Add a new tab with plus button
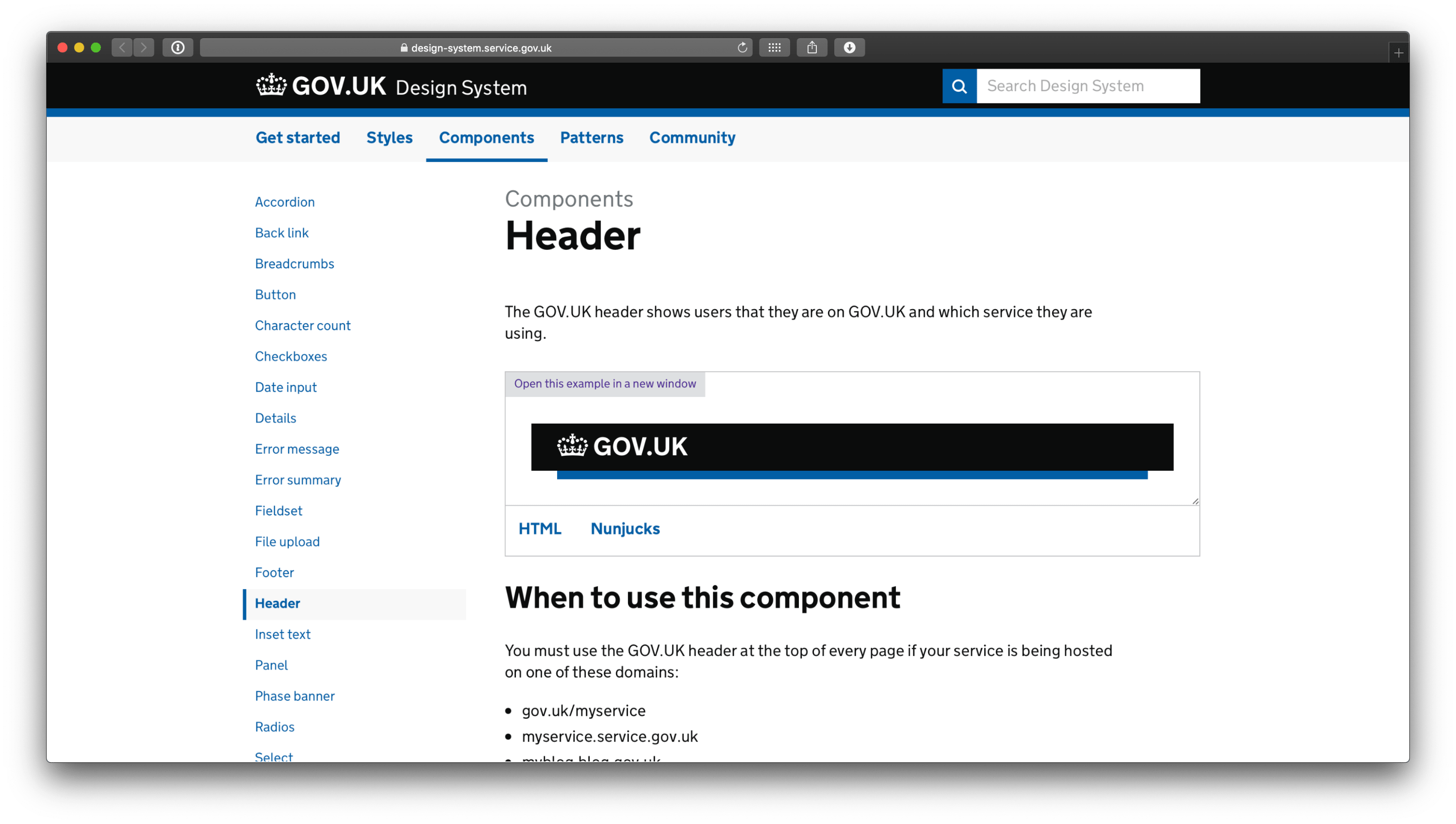The image size is (1456, 824). [x=1398, y=53]
